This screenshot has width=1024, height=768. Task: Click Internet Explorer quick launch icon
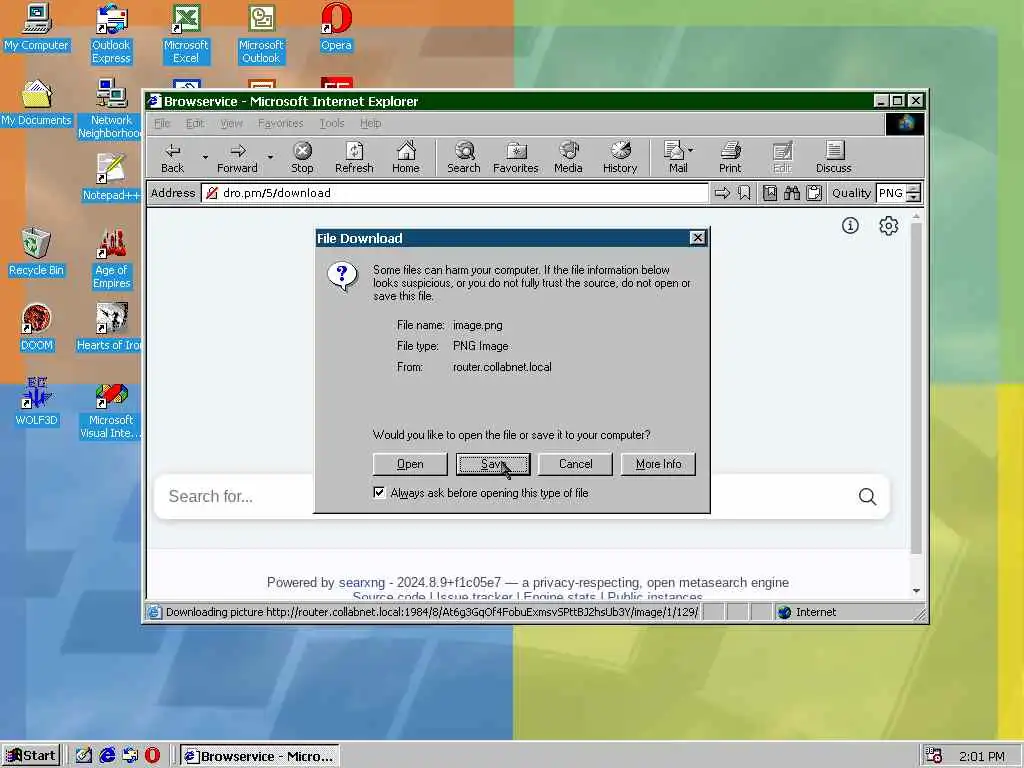pyautogui.click(x=107, y=756)
